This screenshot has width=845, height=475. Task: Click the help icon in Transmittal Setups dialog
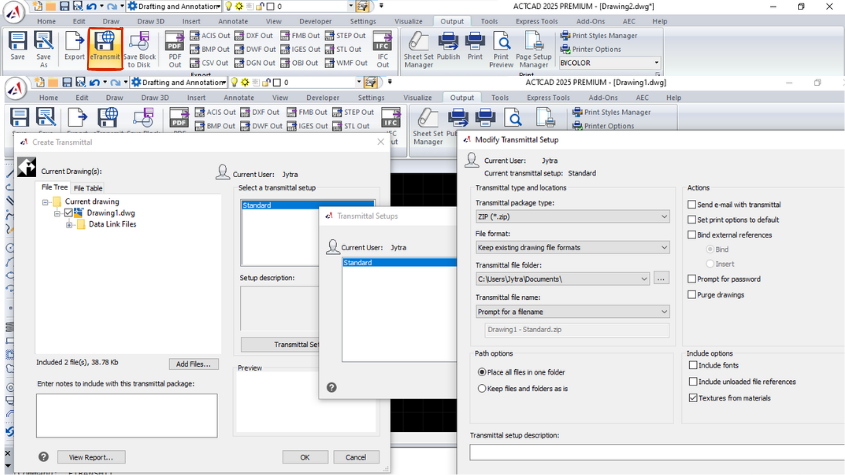coord(331,388)
